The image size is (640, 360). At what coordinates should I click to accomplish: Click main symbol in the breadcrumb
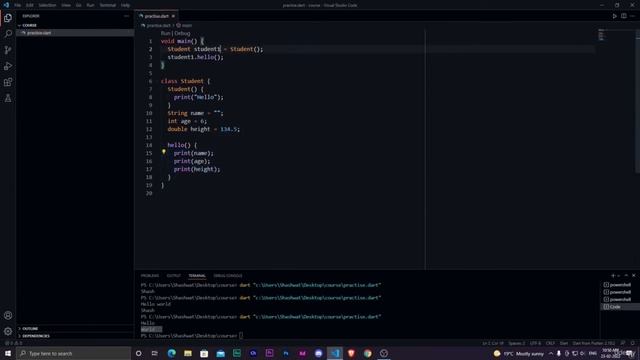pos(187,25)
